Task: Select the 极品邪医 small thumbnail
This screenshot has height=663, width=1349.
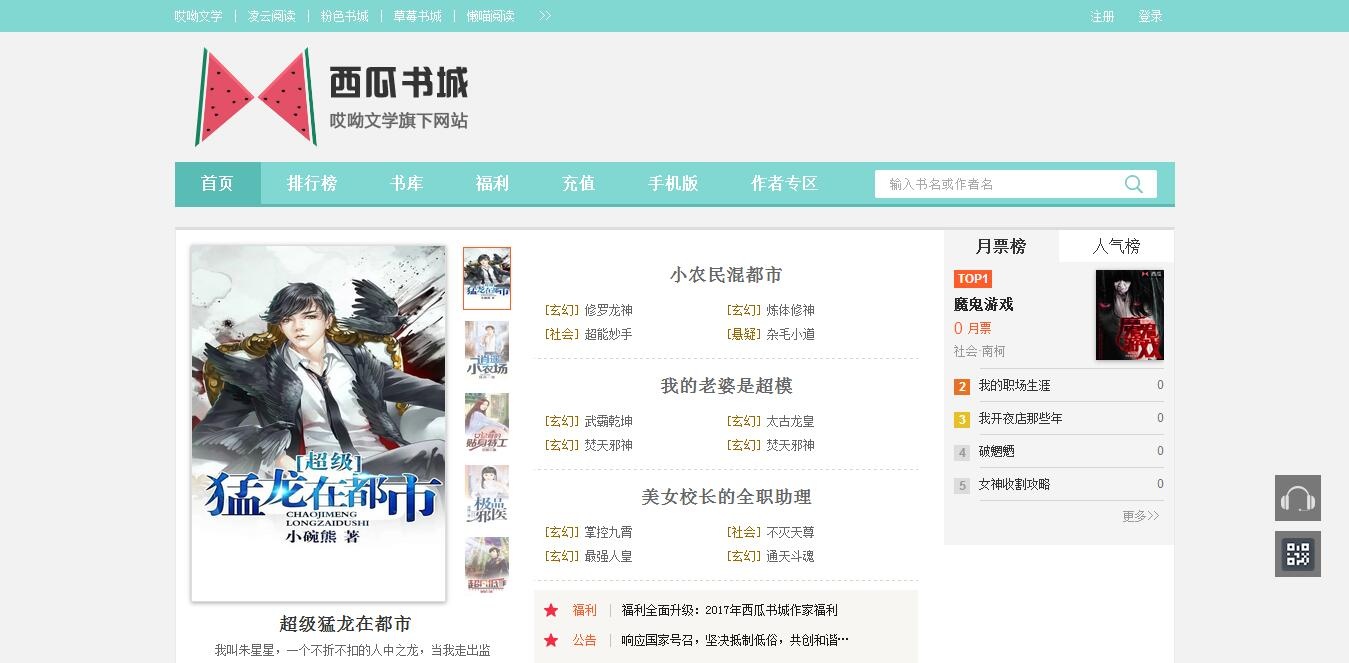Action: pyautogui.click(x=487, y=494)
